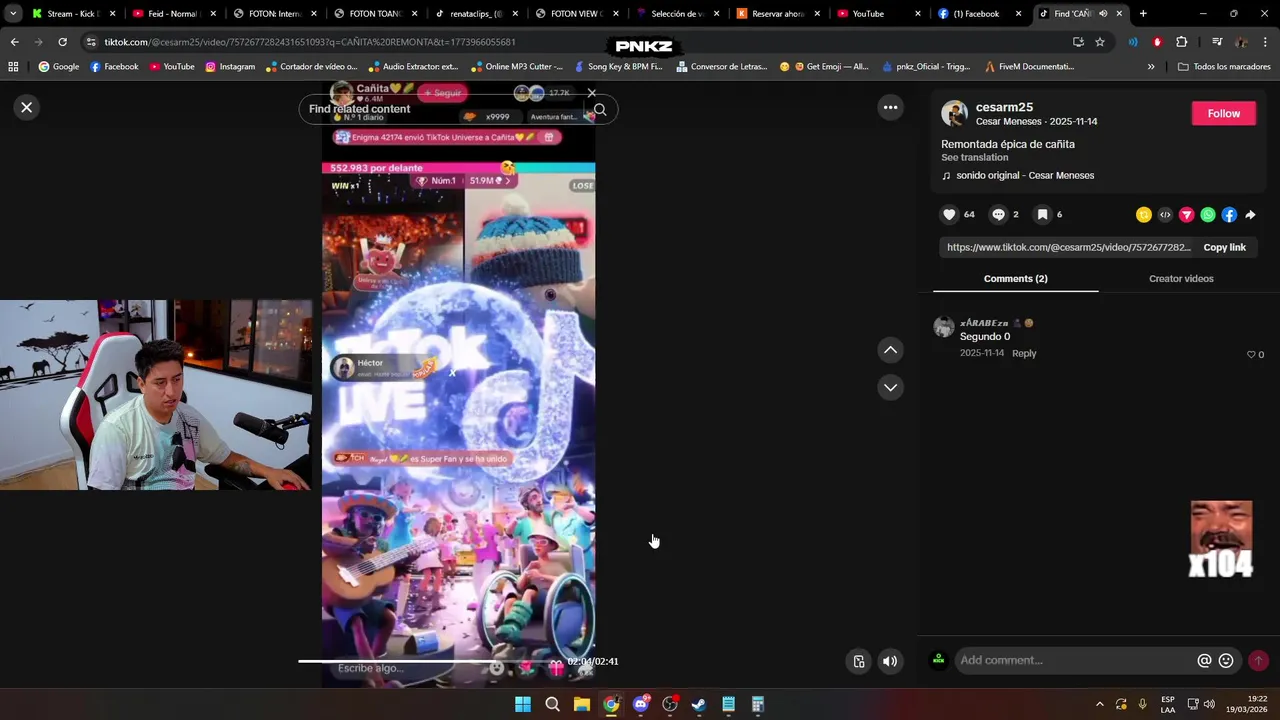
Task: Close the TikTok video viewer
Action: coord(27,107)
